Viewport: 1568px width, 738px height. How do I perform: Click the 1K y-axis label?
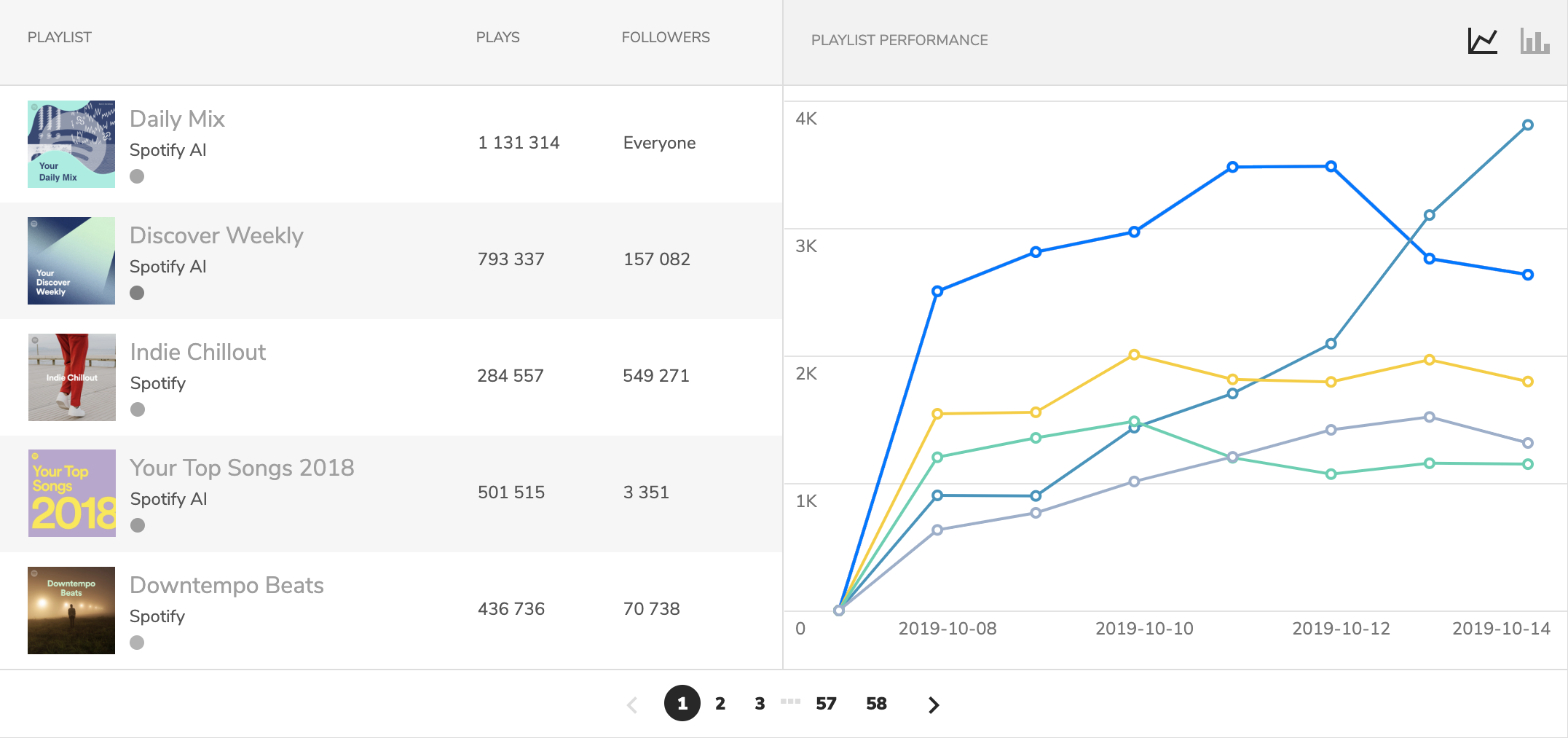(x=806, y=501)
